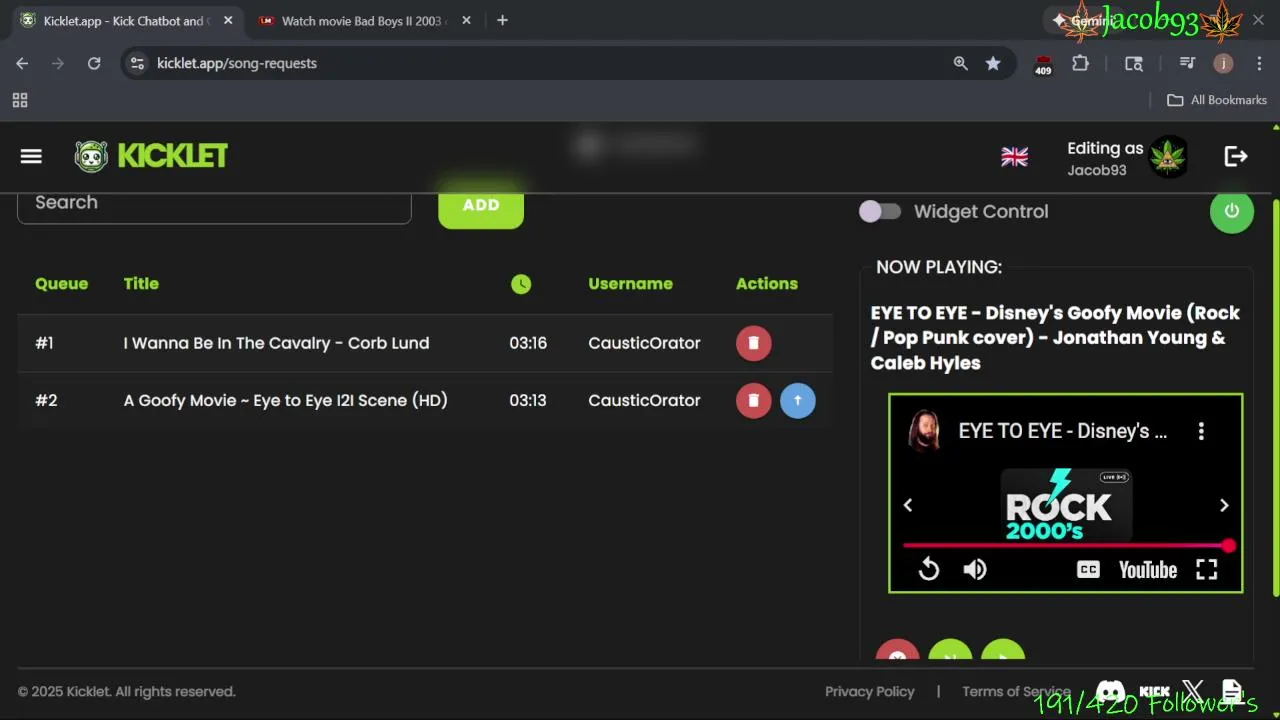Click the 03:16 duration value
This screenshot has height=720, width=1280.
(528, 343)
